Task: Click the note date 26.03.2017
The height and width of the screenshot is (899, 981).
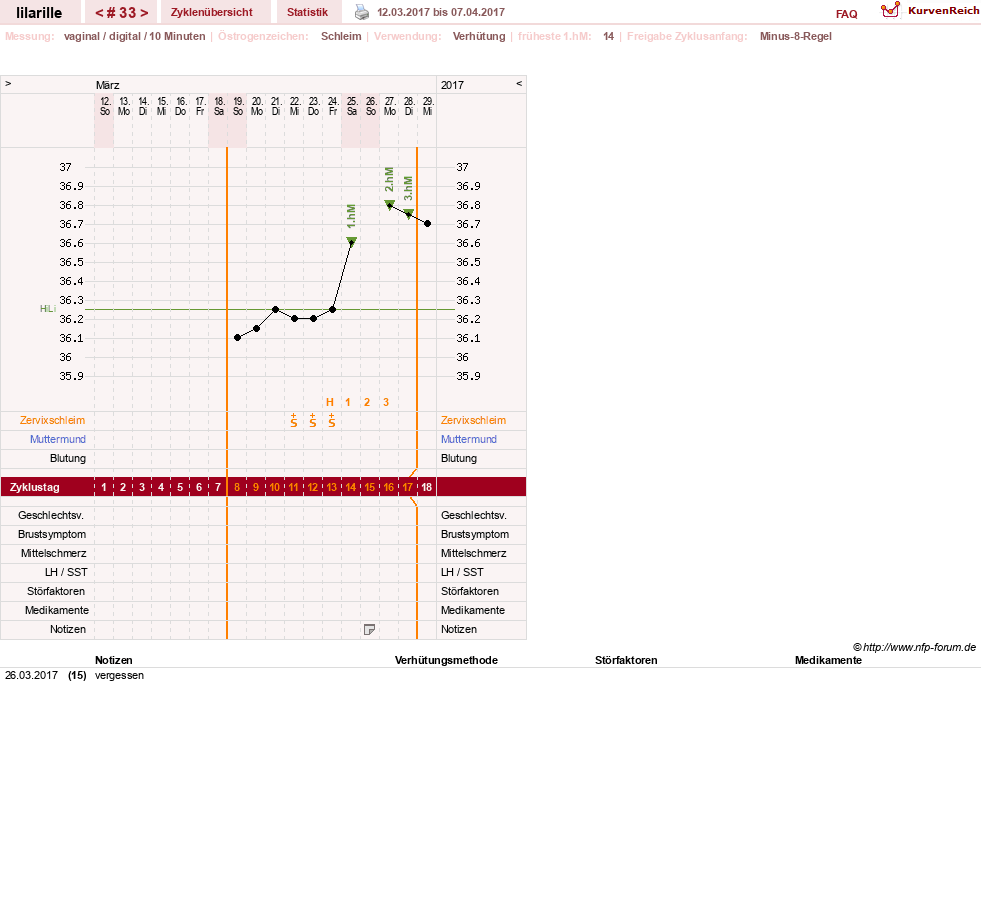Action: (x=31, y=676)
